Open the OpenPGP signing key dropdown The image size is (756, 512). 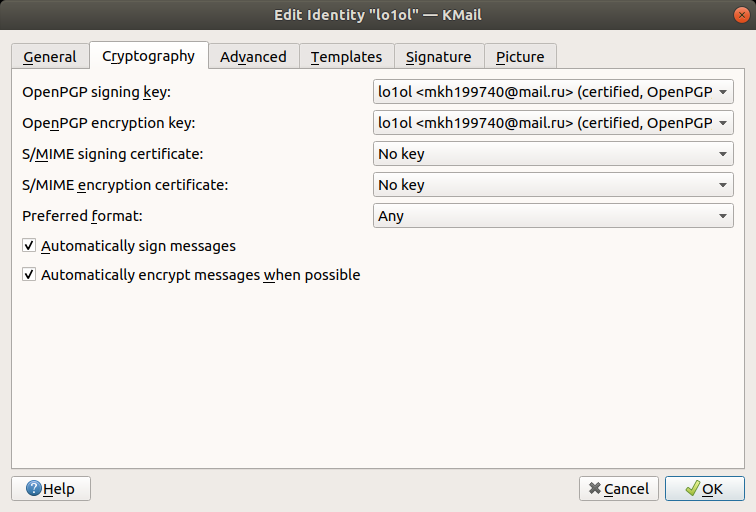click(553, 93)
